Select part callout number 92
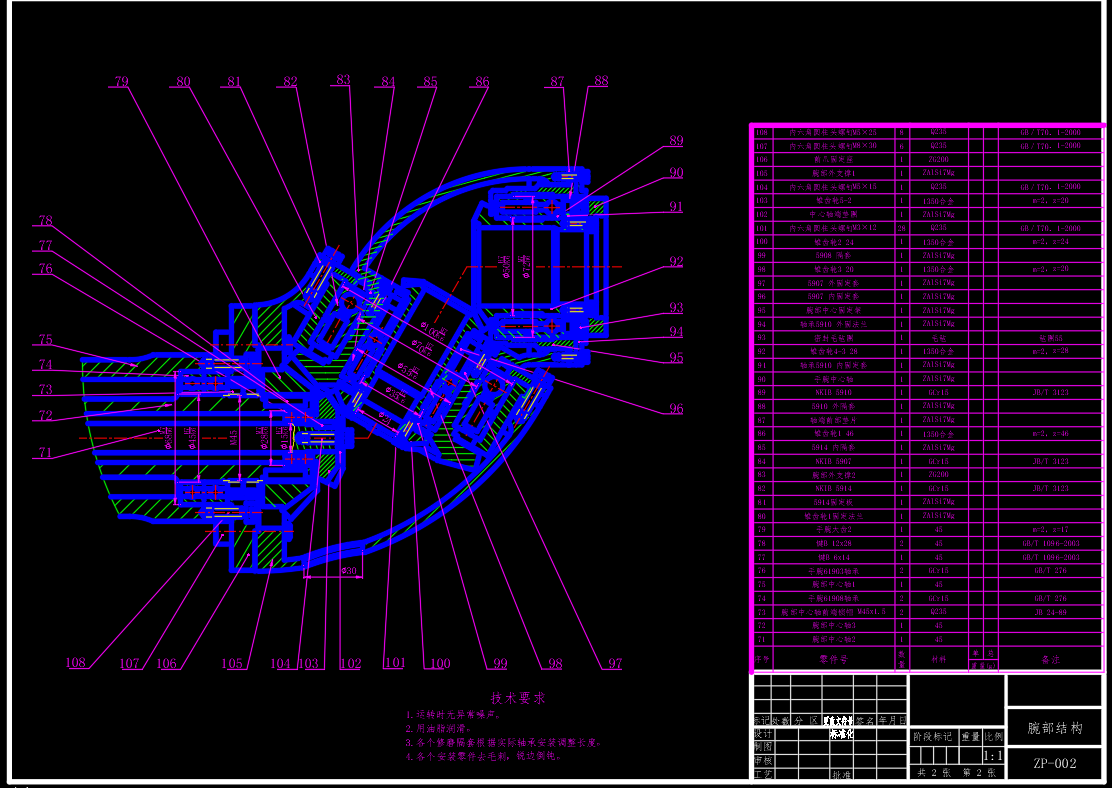Image resolution: width=1112 pixels, height=788 pixels. [x=677, y=262]
